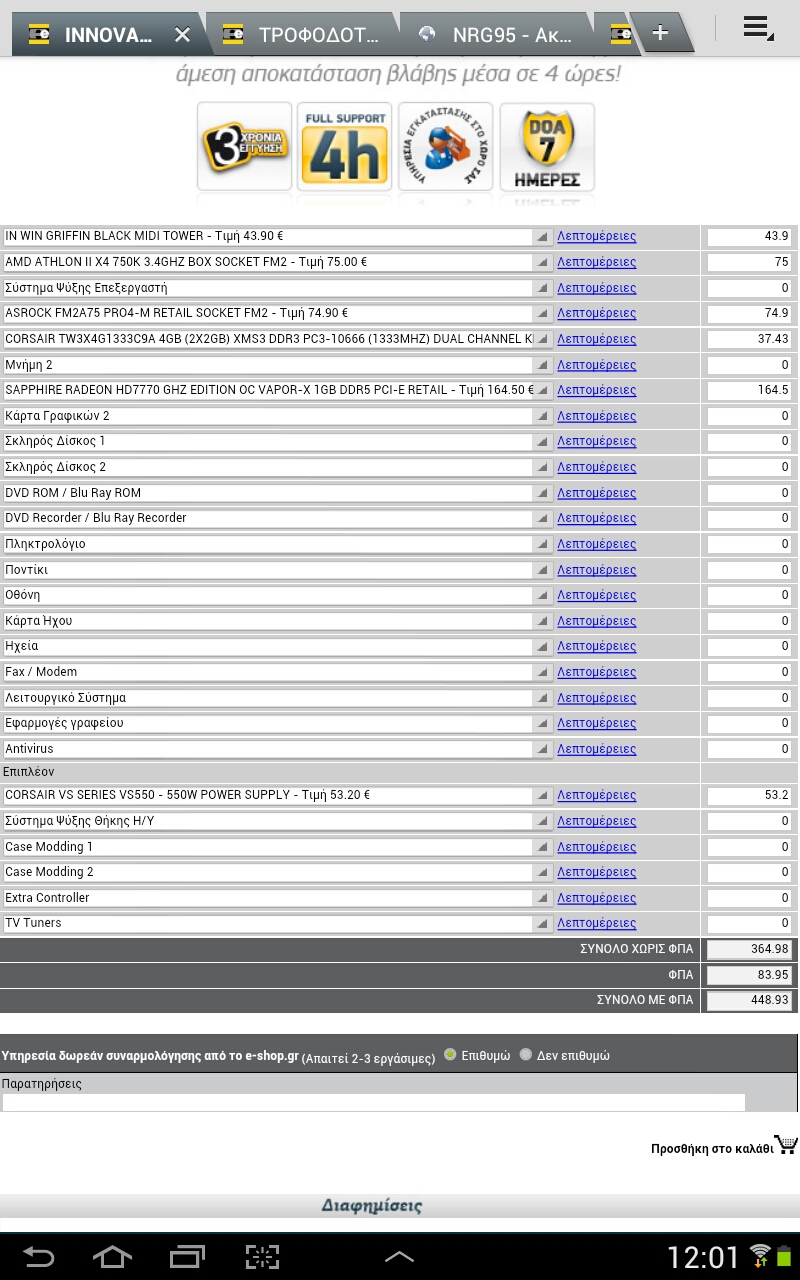The width and height of the screenshot is (800, 1280).
Task: Open Λεπτομέρειες link for TV Tuners row
Action: tap(597, 923)
